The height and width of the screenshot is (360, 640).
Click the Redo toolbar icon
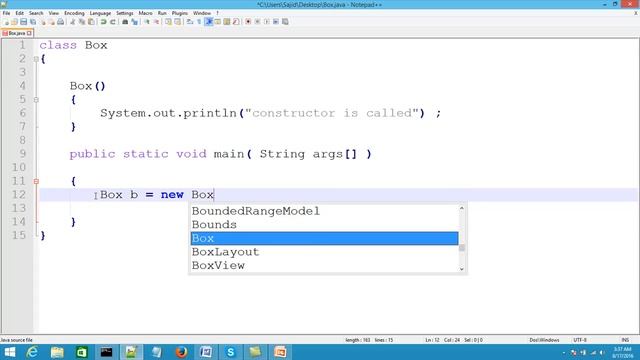tap(113, 22)
